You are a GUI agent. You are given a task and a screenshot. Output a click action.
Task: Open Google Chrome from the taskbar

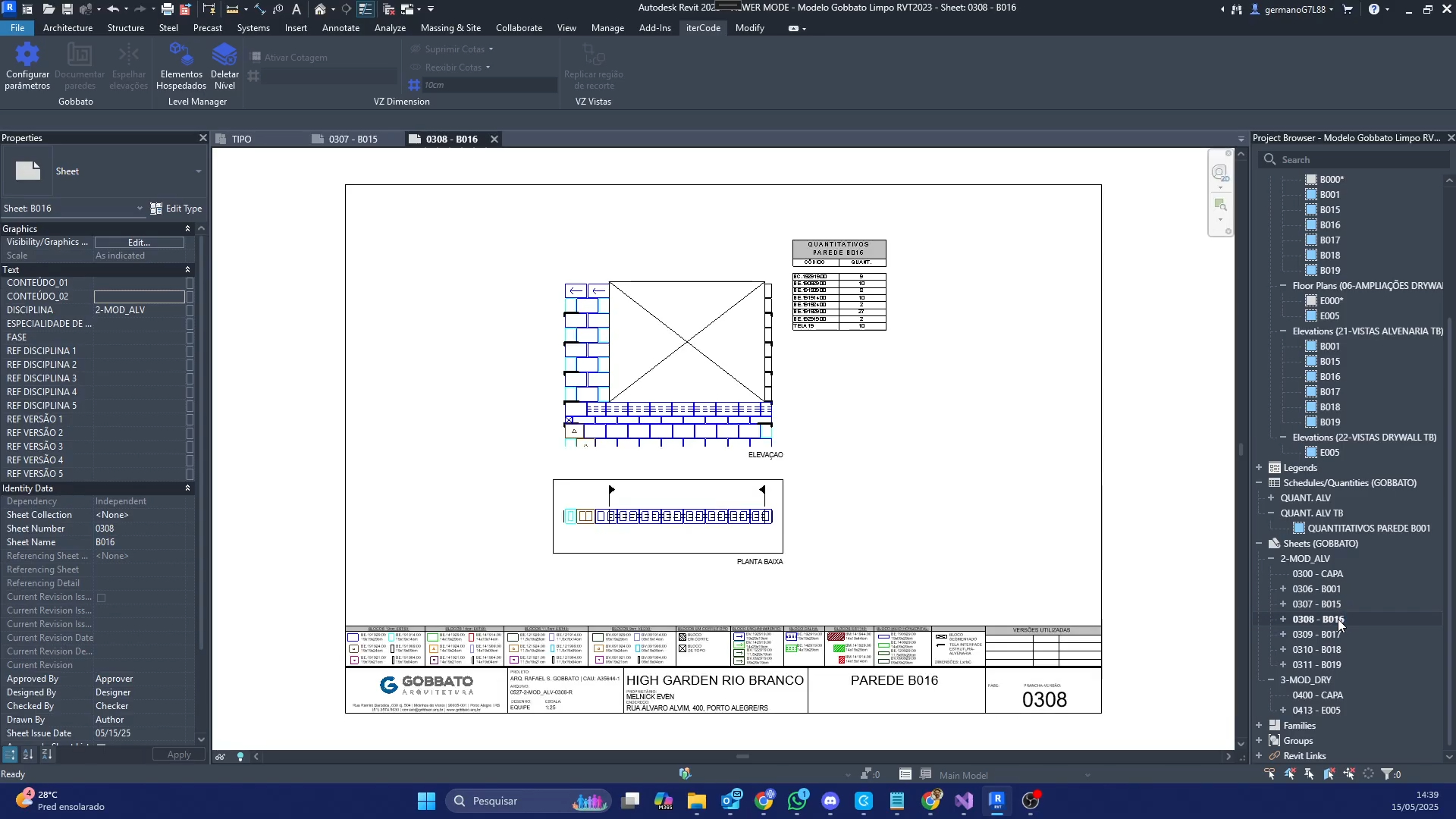tap(764, 801)
